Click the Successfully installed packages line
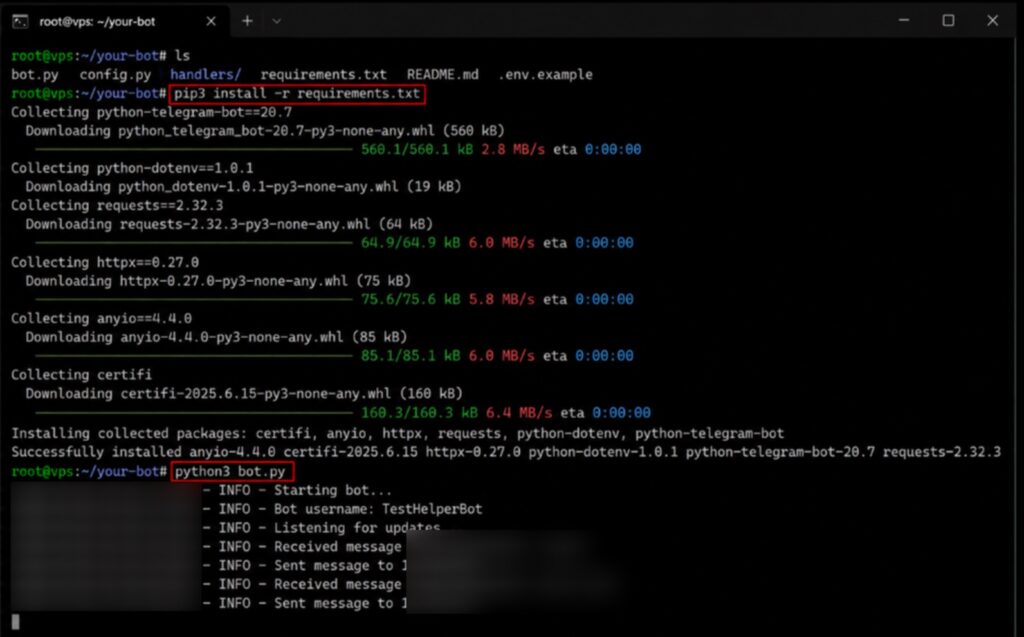This screenshot has width=1024, height=637. [505, 452]
